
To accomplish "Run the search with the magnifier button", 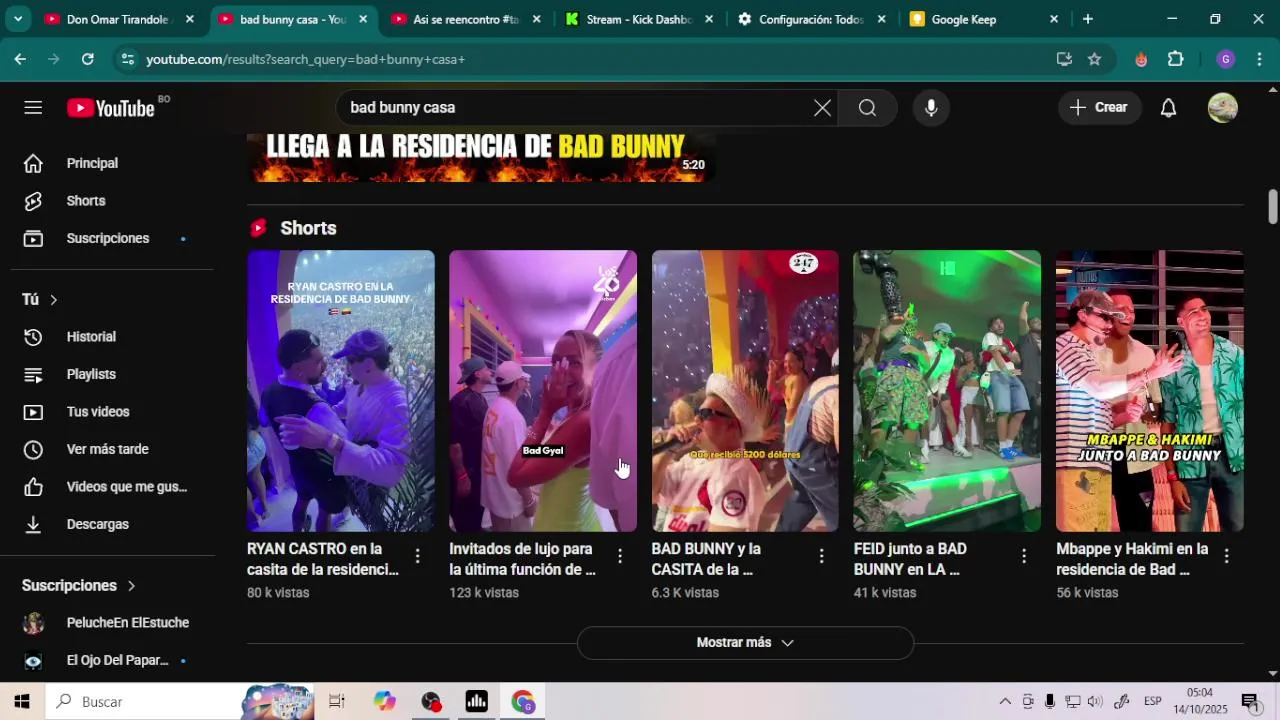I will point(867,108).
